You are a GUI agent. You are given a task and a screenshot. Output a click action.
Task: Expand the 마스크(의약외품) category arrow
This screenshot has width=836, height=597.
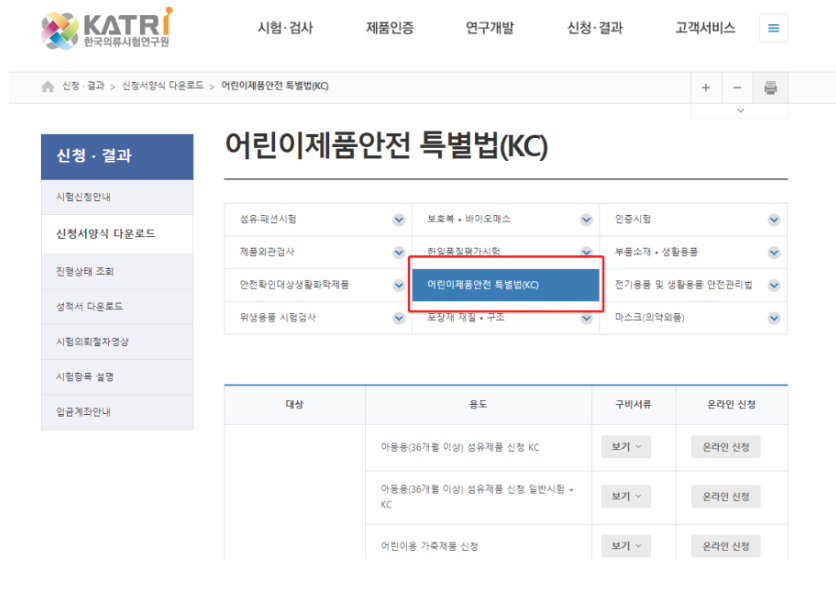click(774, 318)
